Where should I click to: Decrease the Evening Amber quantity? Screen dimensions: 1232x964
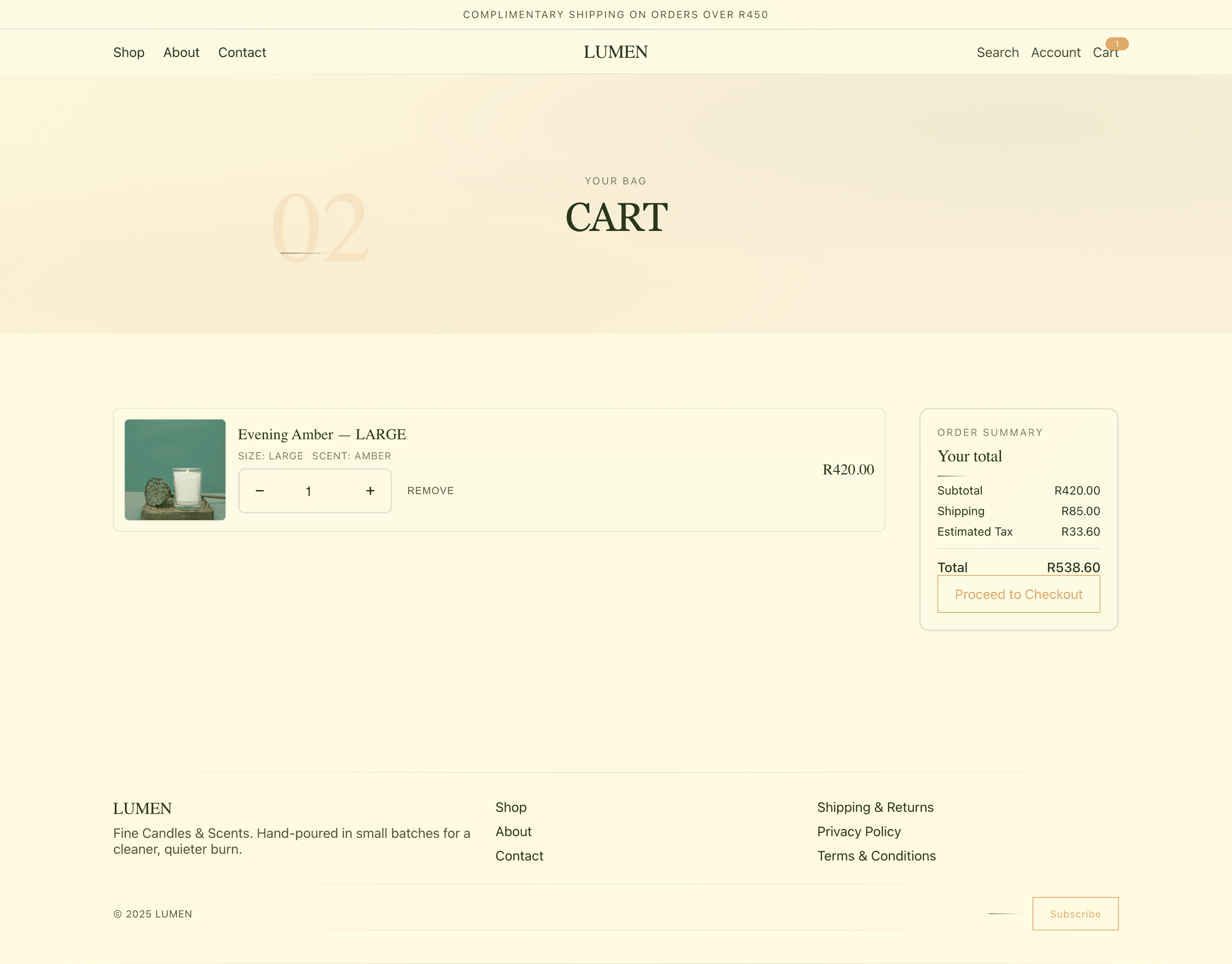(260, 490)
